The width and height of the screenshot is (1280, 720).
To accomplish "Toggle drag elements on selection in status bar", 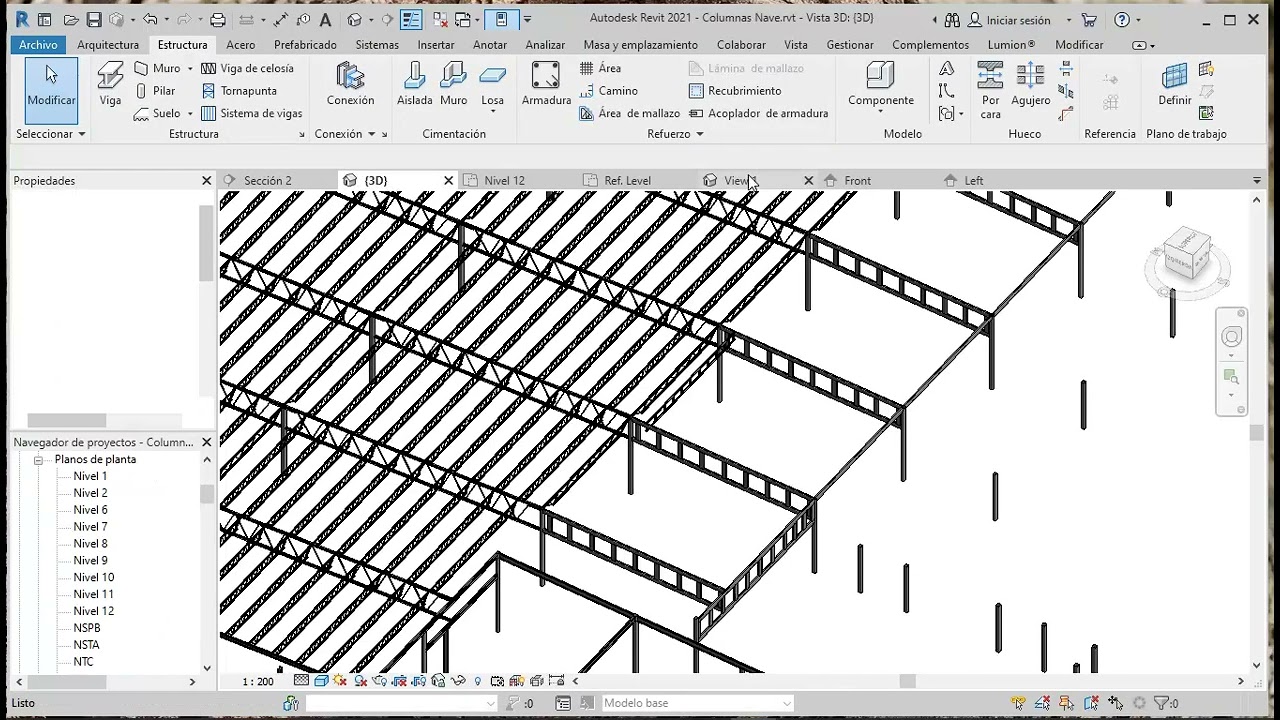I will [1115, 703].
